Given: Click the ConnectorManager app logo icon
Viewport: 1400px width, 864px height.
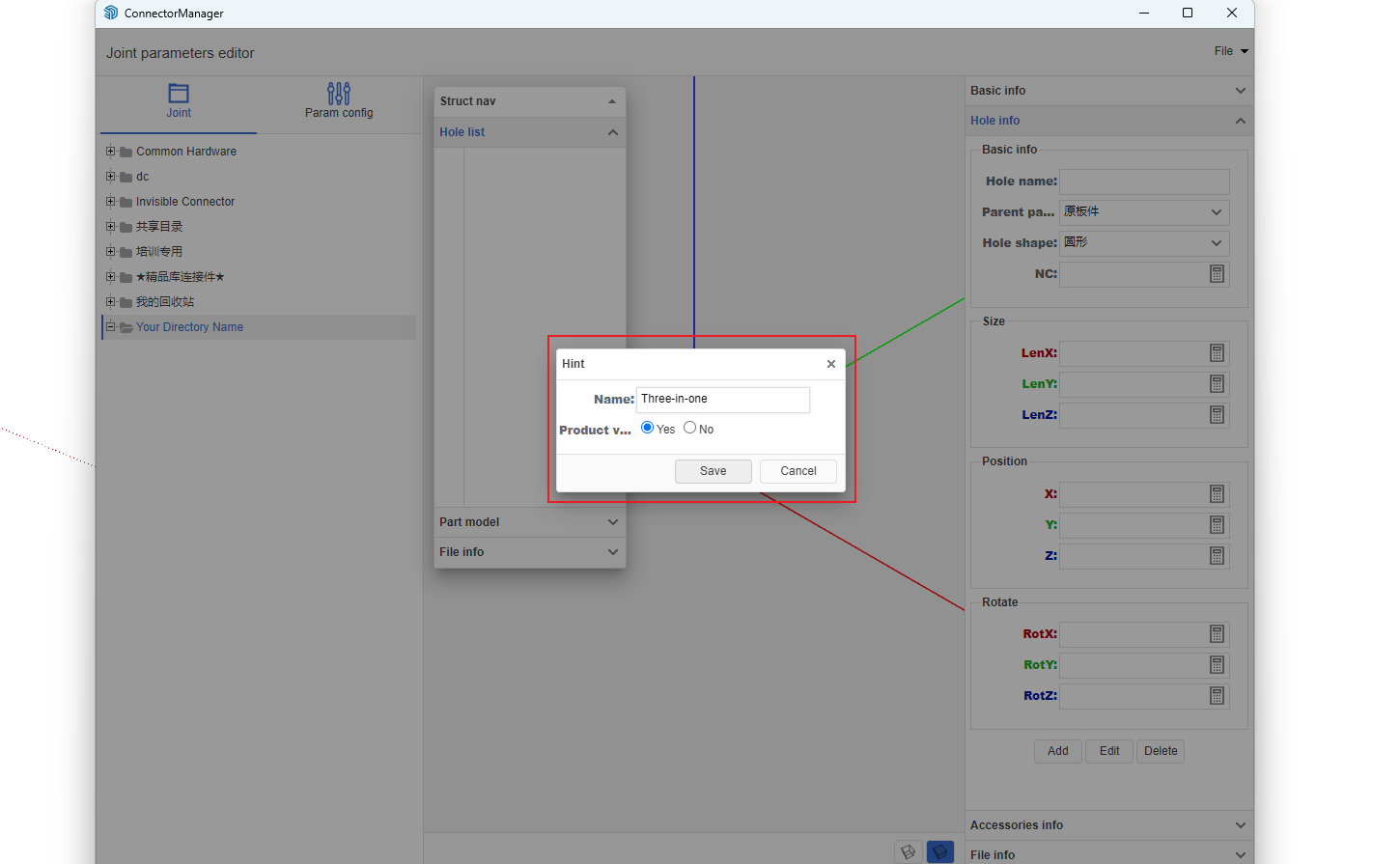Looking at the screenshot, I should click(111, 13).
